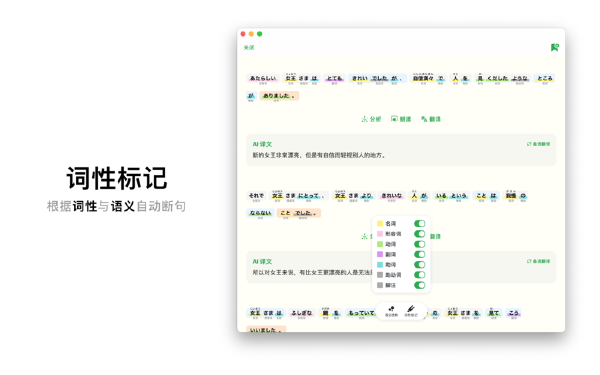This screenshot has height=375, width=600.
Task: Click the purple 副词 color swatch
Action: coord(380,254)
